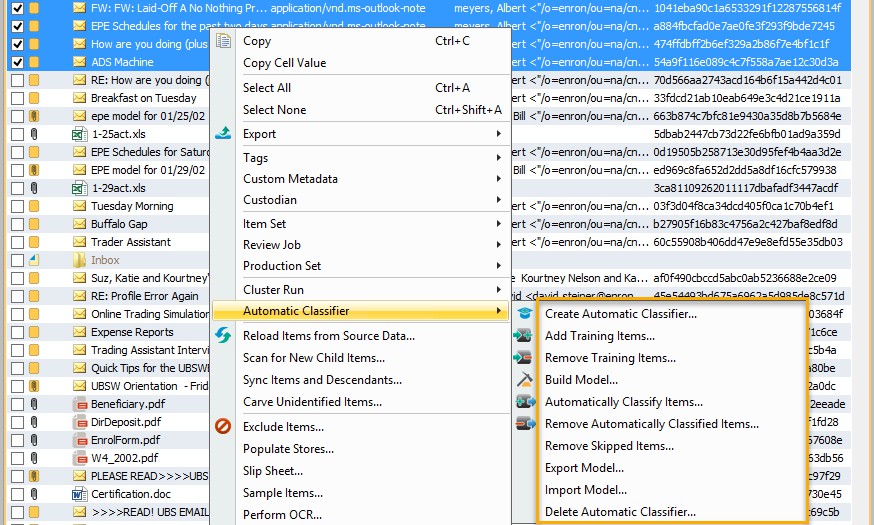Check the Certification.doc checkbox
This screenshot has height=525, width=874.
tap(17, 494)
